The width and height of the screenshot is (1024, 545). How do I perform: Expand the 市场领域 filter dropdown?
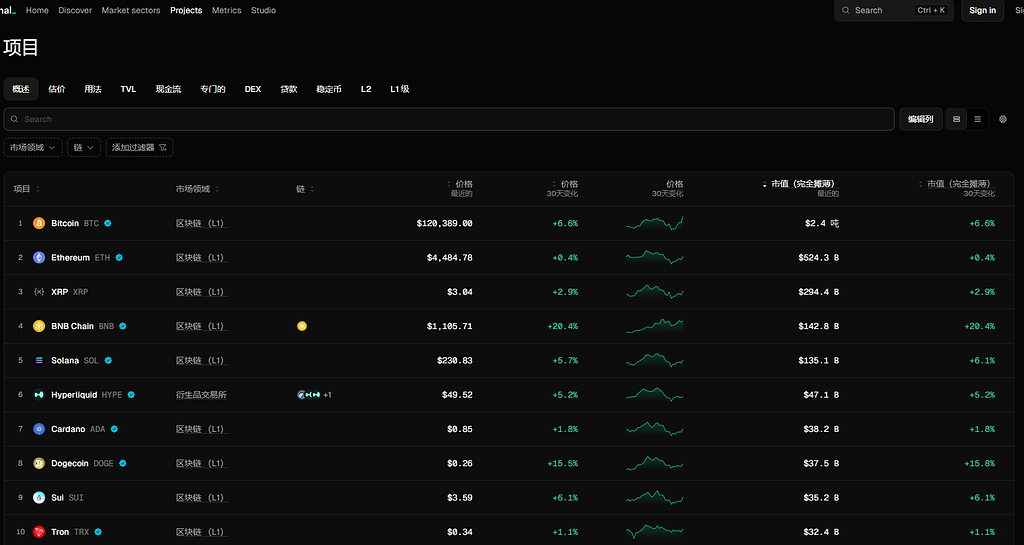(x=33, y=147)
